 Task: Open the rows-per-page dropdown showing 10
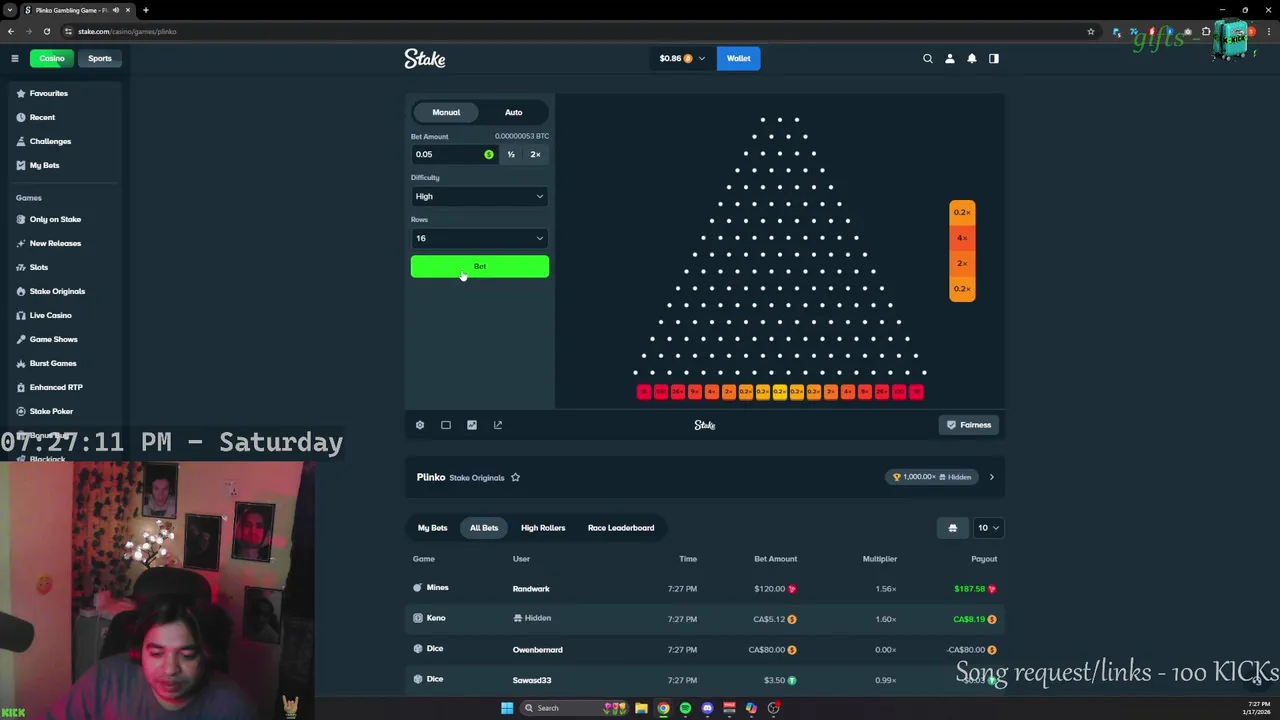pos(988,528)
